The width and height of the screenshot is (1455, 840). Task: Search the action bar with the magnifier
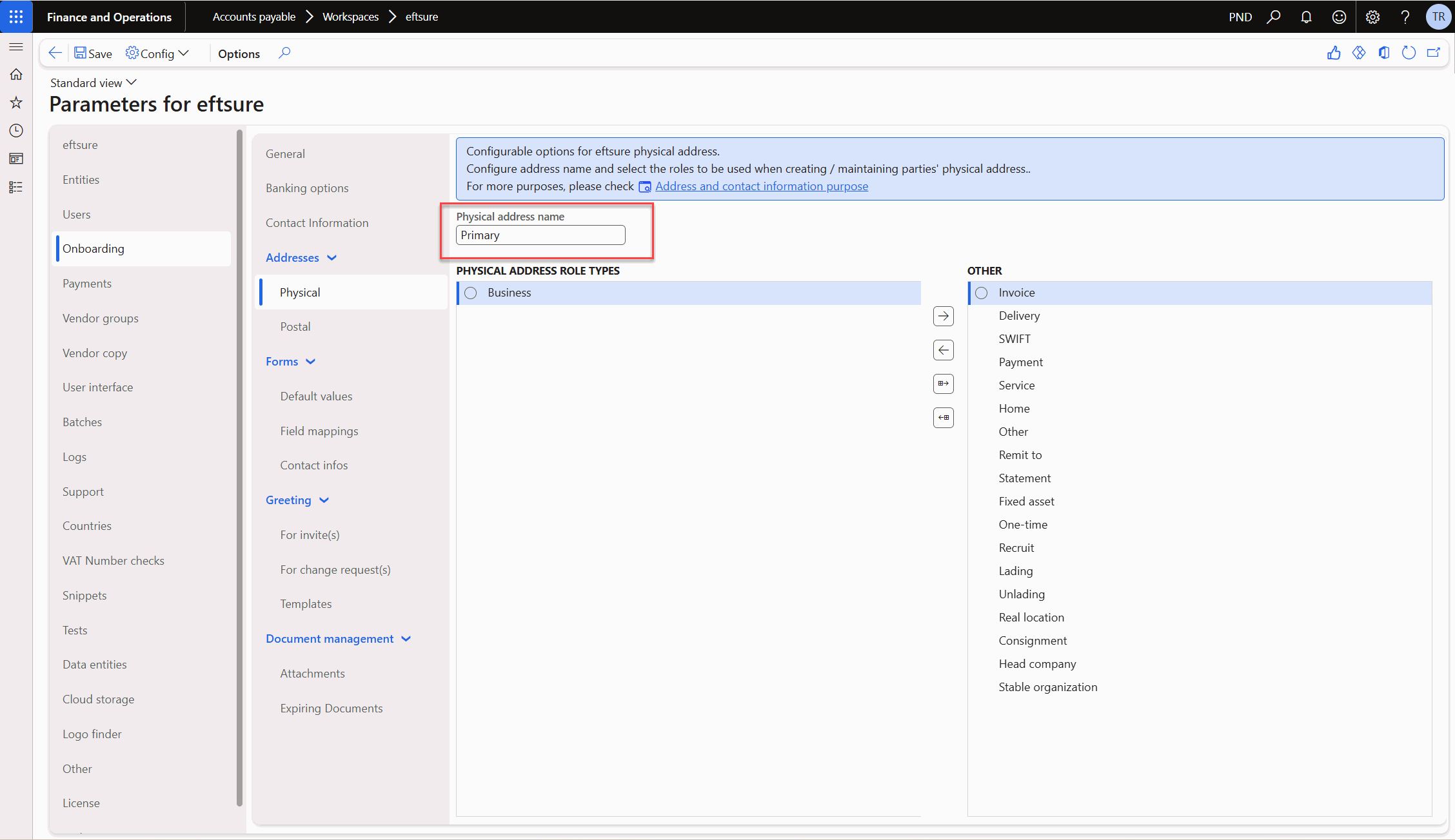pos(284,53)
